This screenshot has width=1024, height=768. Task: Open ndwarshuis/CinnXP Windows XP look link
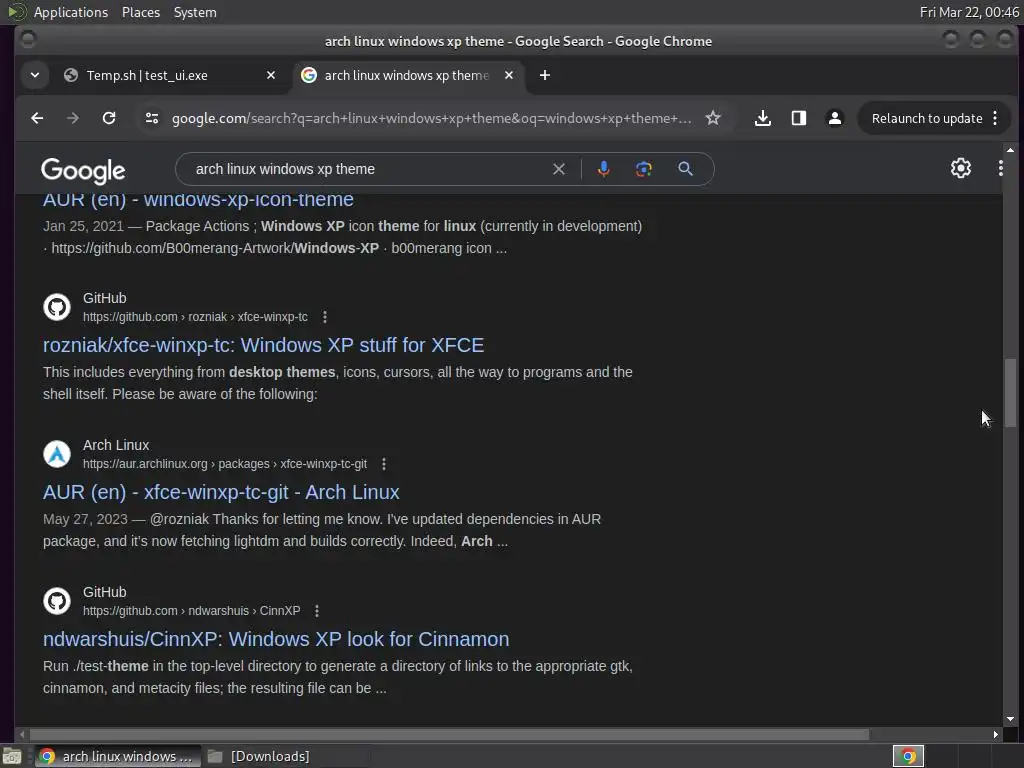pyautogui.click(x=276, y=639)
